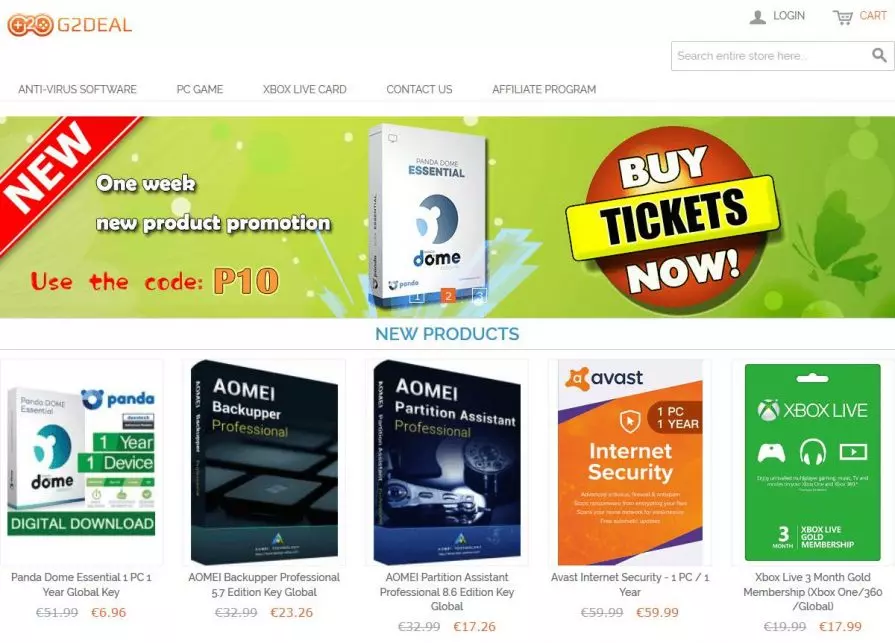The height and width of the screenshot is (643, 895).
Task: Open the Anti-Virus Software menu
Action: click(x=77, y=90)
